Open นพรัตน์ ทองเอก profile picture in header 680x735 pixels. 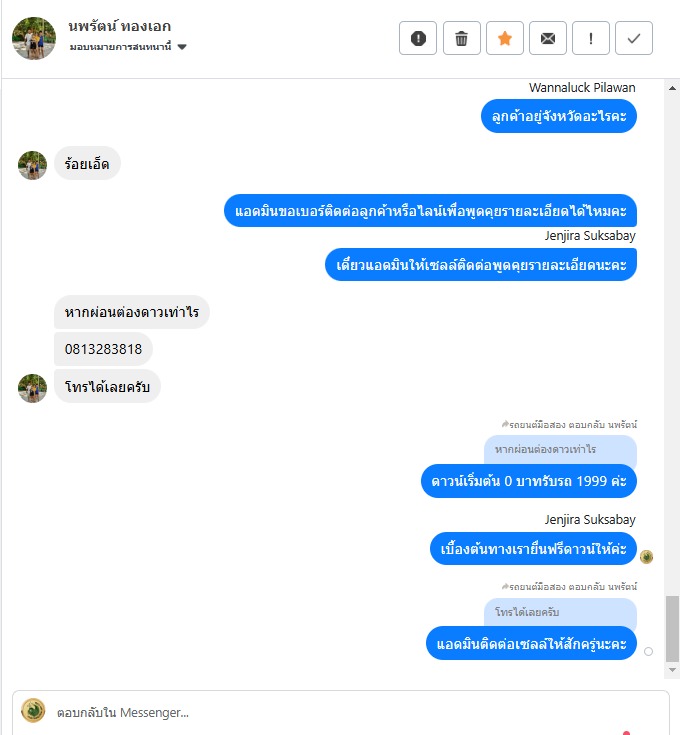coord(34,38)
